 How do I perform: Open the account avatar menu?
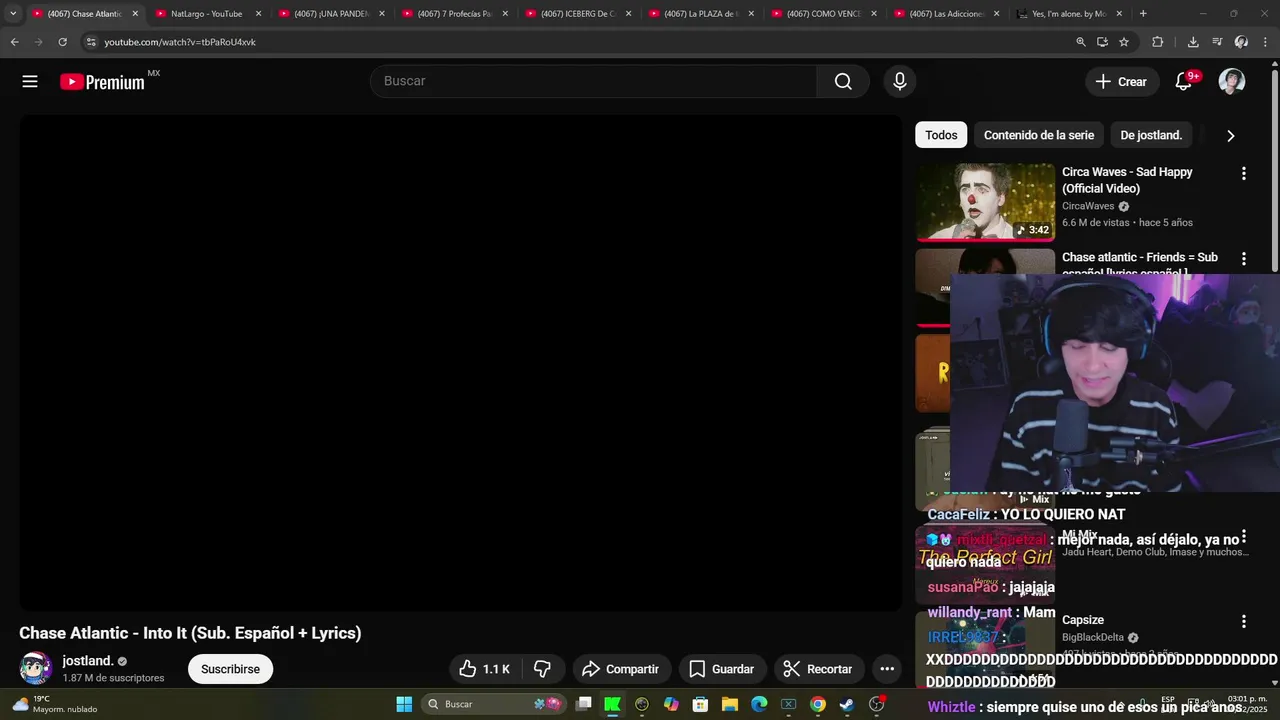pyautogui.click(x=1232, y=82)
